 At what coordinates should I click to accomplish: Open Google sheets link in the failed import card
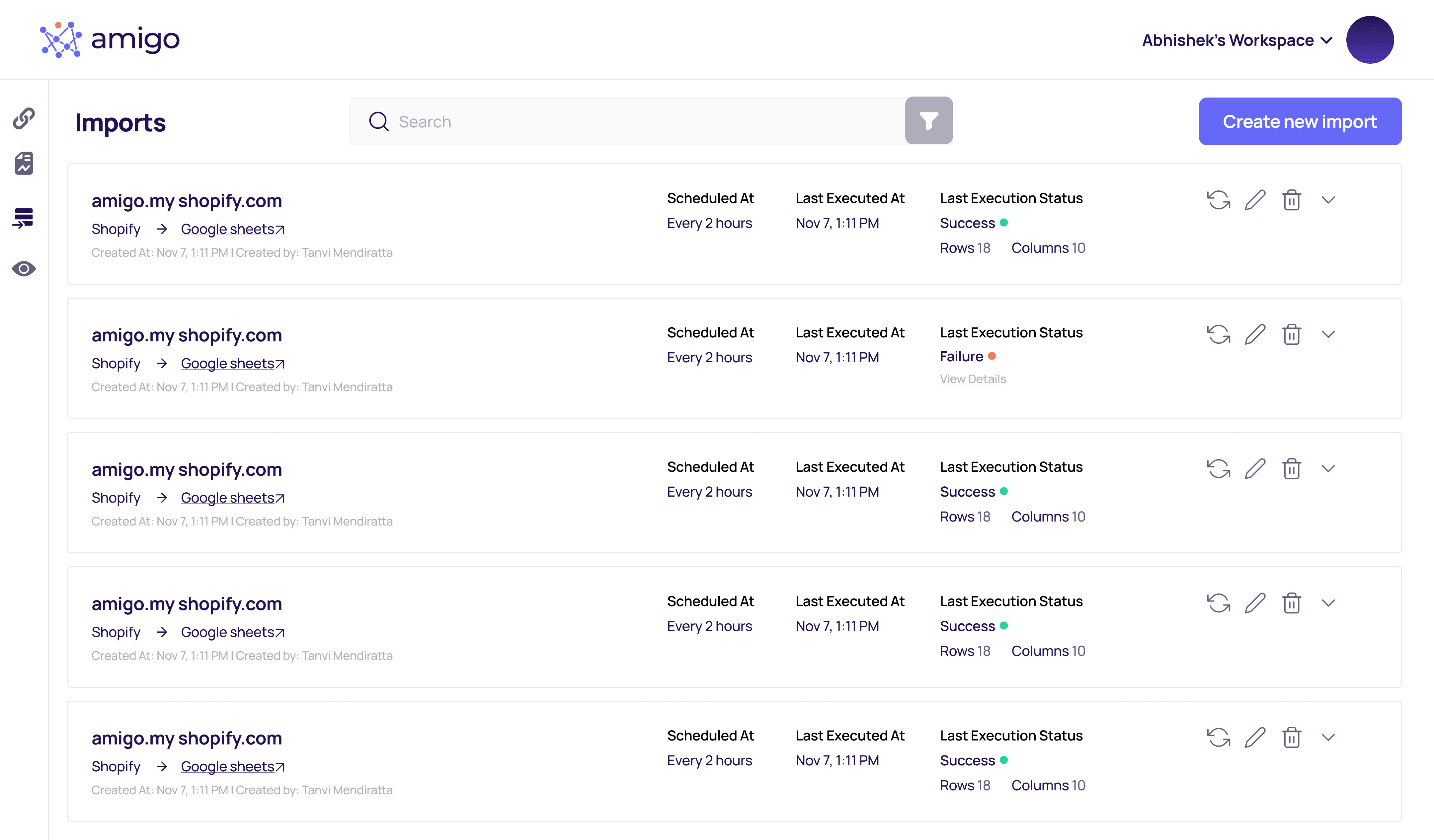point(233,363)
